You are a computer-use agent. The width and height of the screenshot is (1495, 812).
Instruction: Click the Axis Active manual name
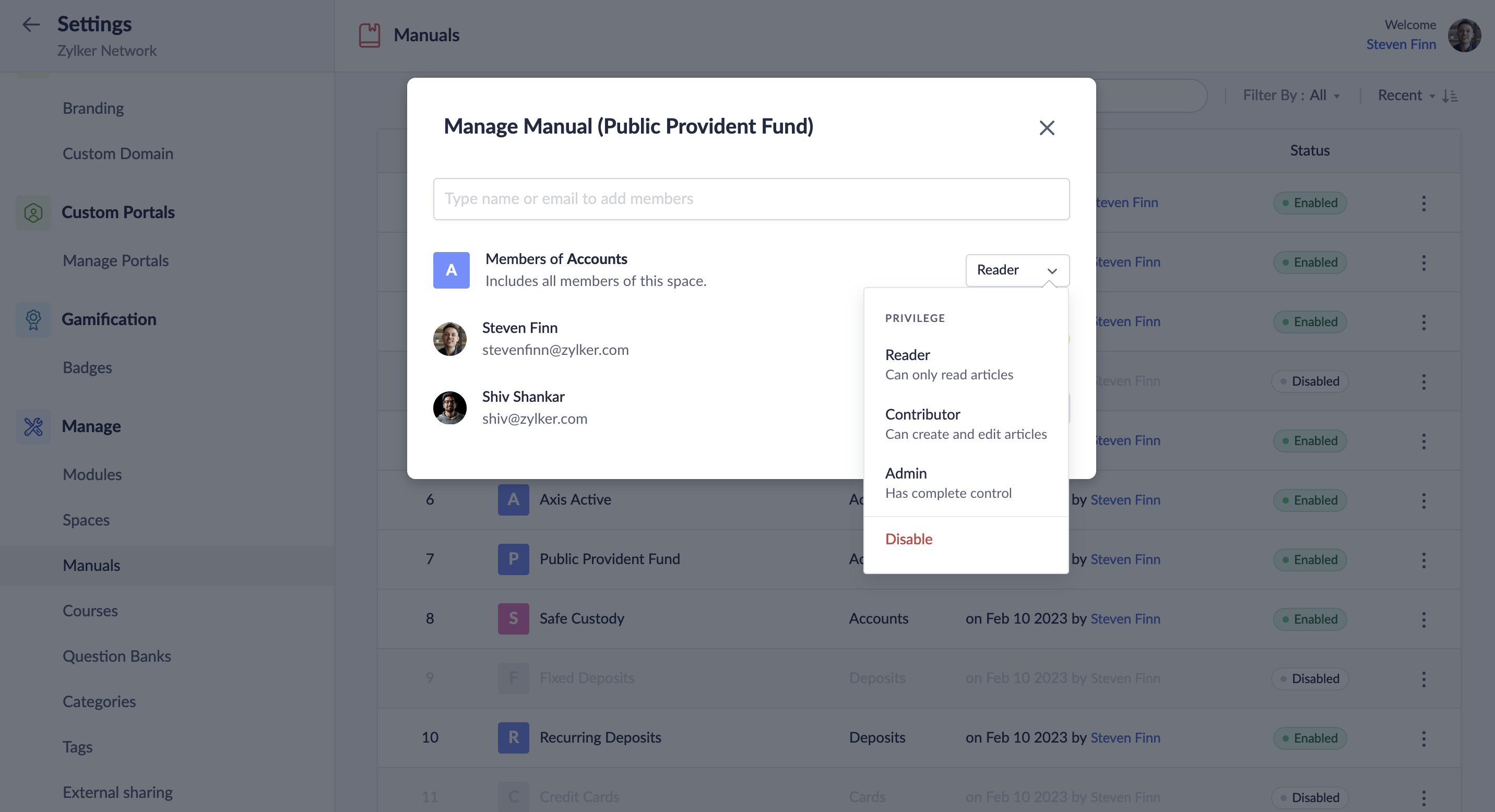[x=575, y=500]
